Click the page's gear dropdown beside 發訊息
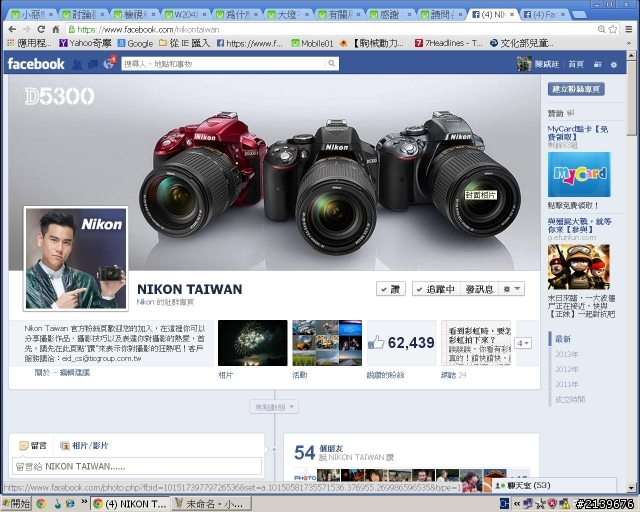 pos(512,289)
